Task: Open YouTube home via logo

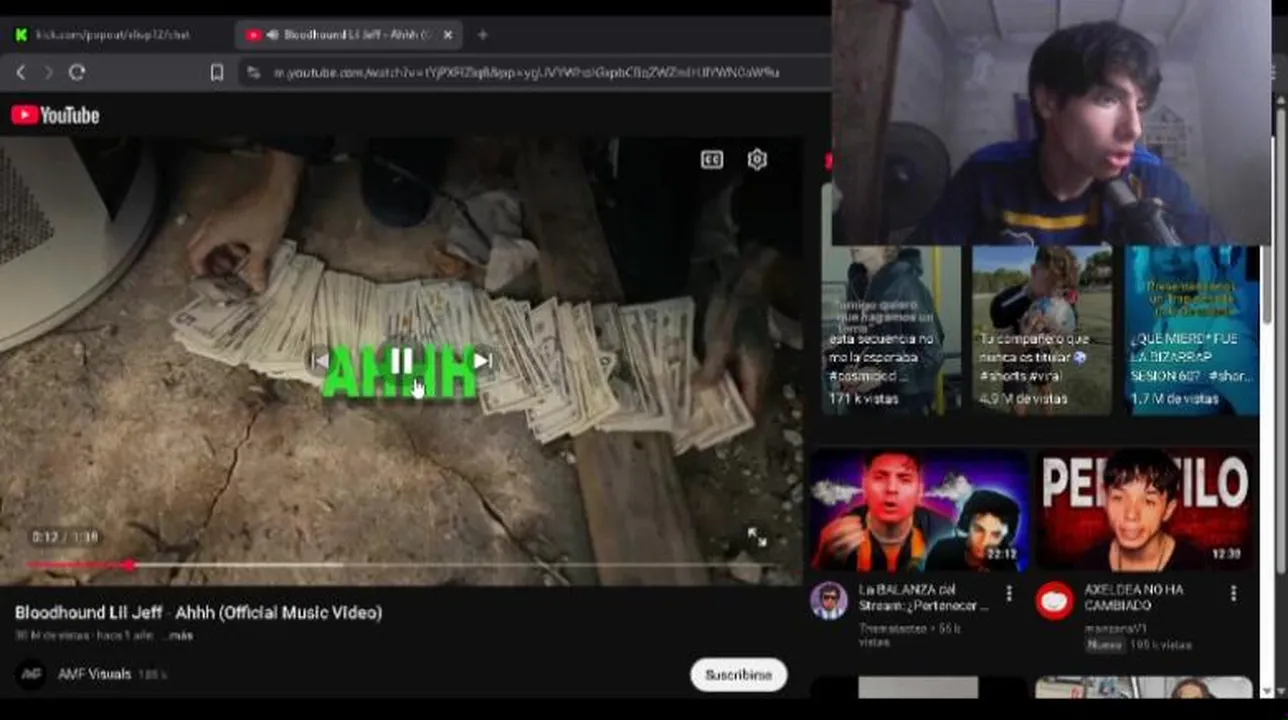Action: (55, 115)
